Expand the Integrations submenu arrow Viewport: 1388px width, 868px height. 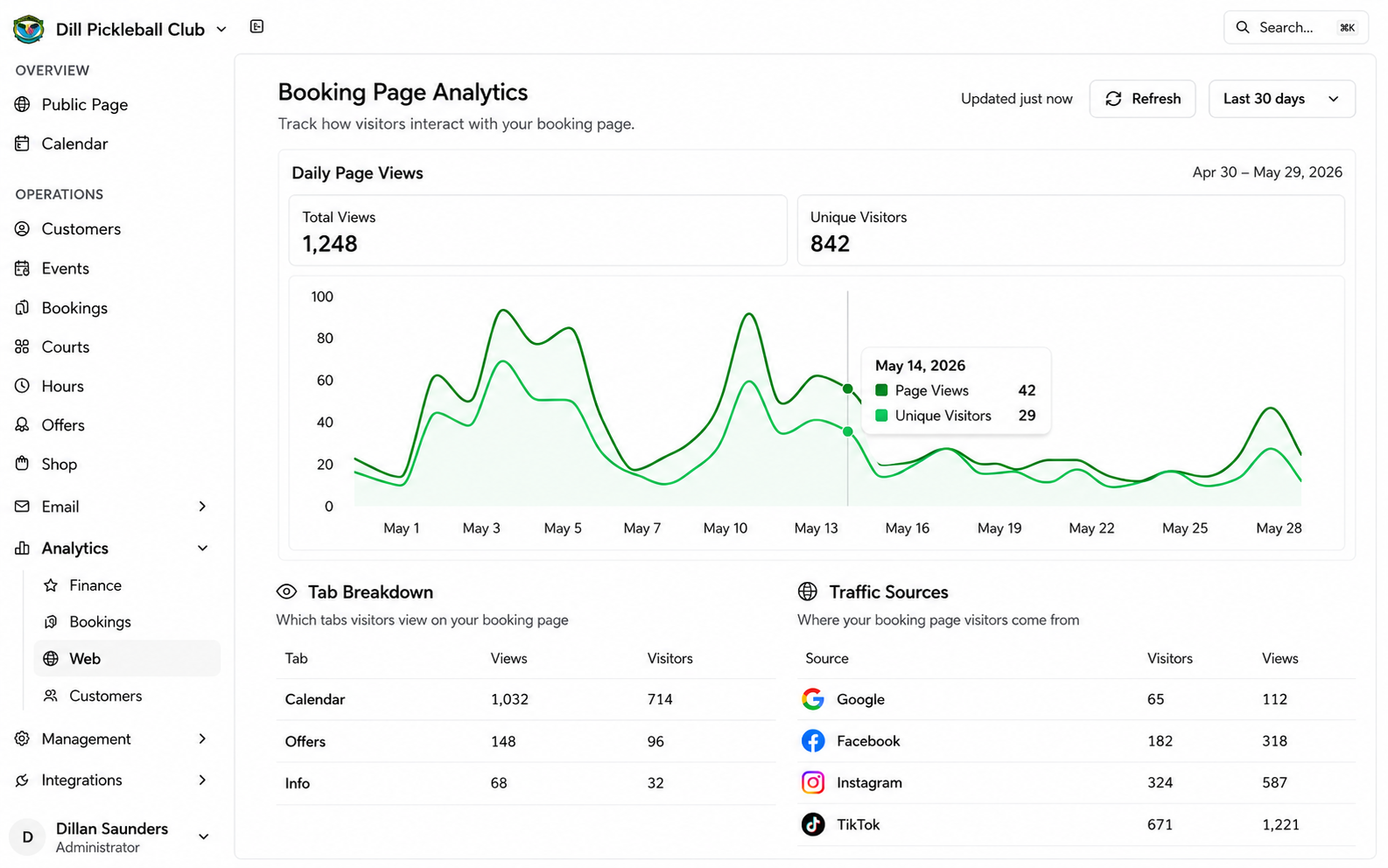coord(202,780)
